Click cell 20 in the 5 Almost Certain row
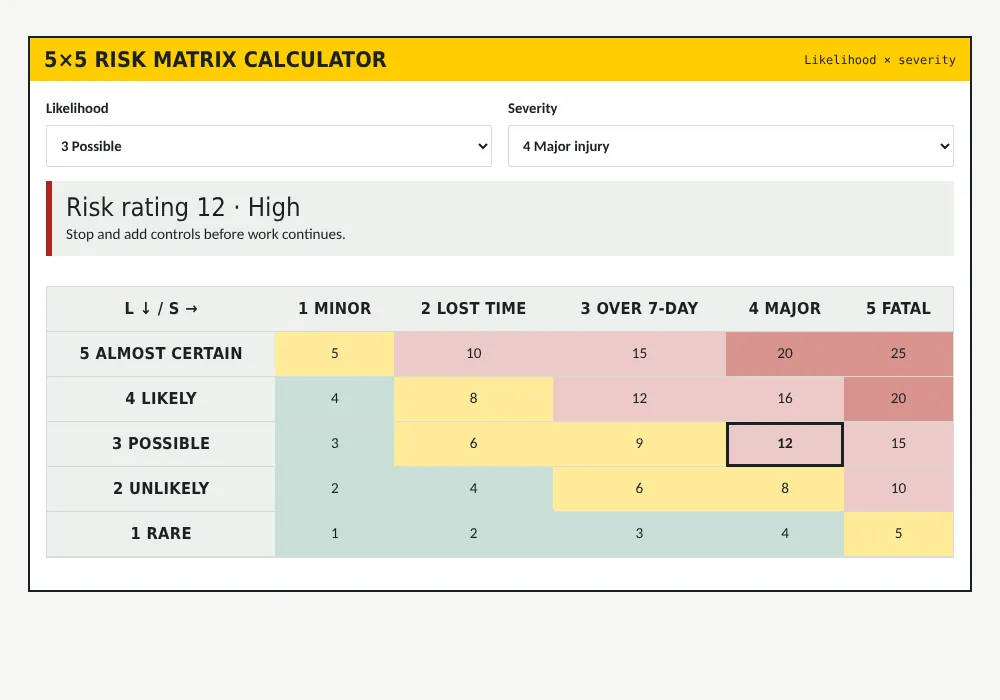This screenshot has height=700, width=1000. [784, 354]
